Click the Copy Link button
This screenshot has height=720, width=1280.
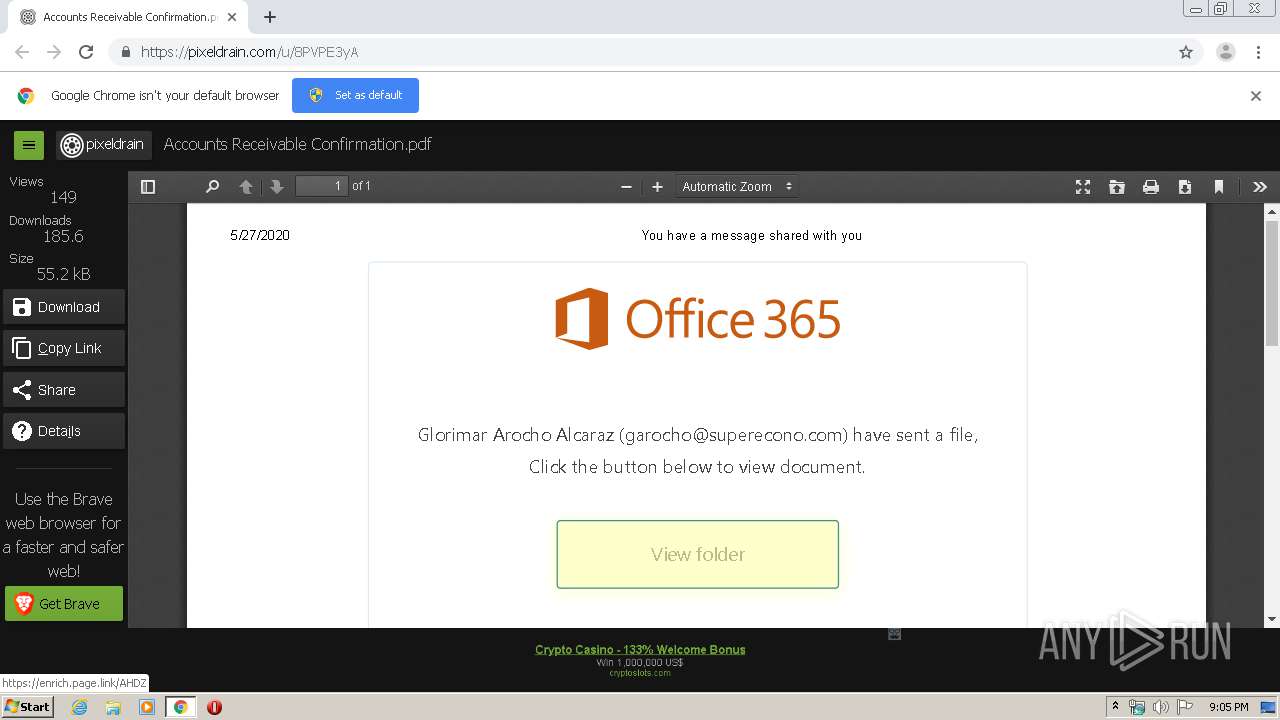pos(64,348)
